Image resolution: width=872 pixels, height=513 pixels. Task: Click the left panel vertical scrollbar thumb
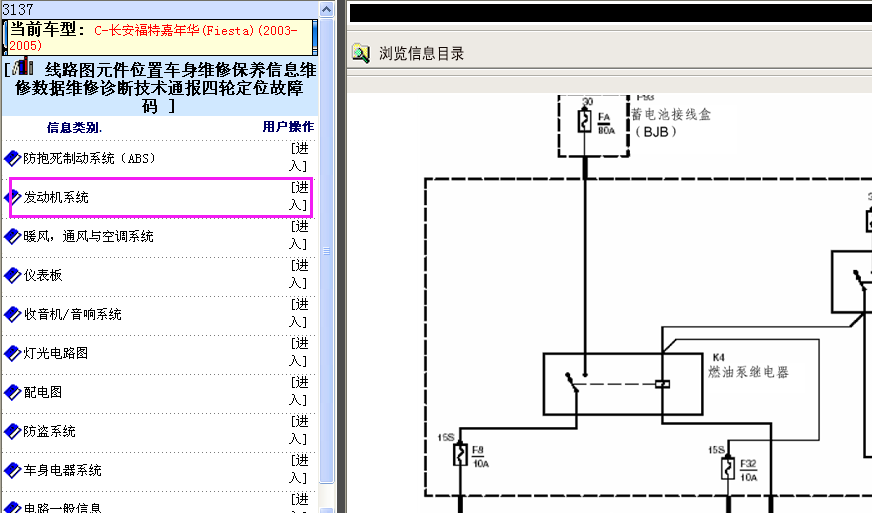326,250
